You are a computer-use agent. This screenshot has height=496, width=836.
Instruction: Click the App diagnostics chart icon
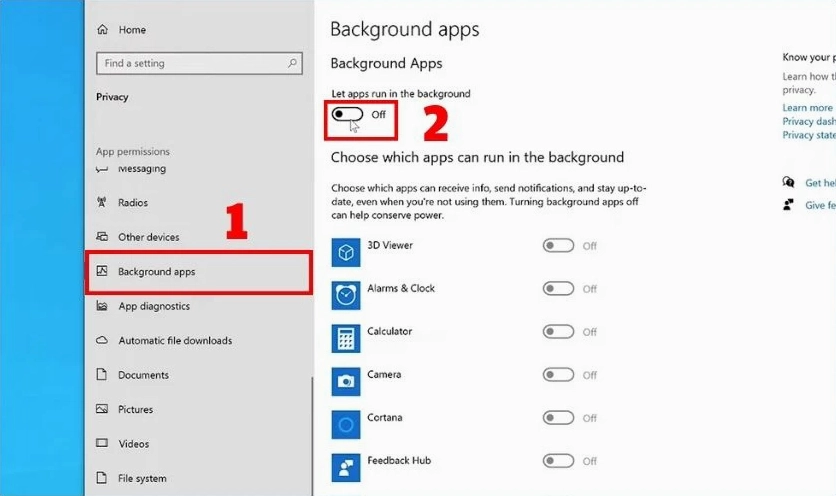tap(102, 306)
